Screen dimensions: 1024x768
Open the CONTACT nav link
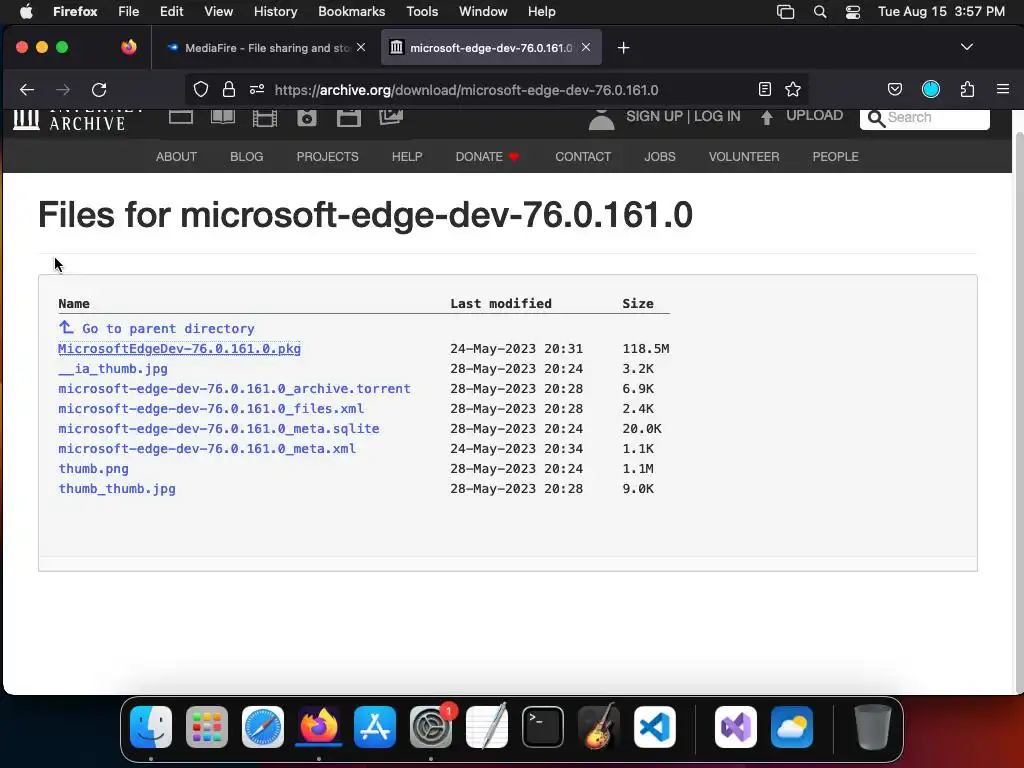pos(583,157)
